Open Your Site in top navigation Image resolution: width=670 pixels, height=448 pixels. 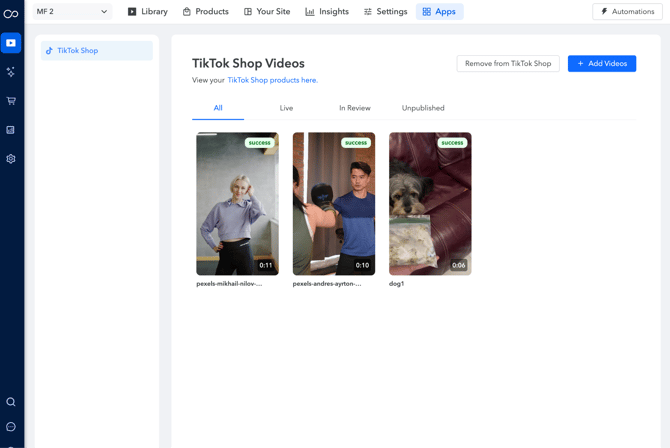267,12
